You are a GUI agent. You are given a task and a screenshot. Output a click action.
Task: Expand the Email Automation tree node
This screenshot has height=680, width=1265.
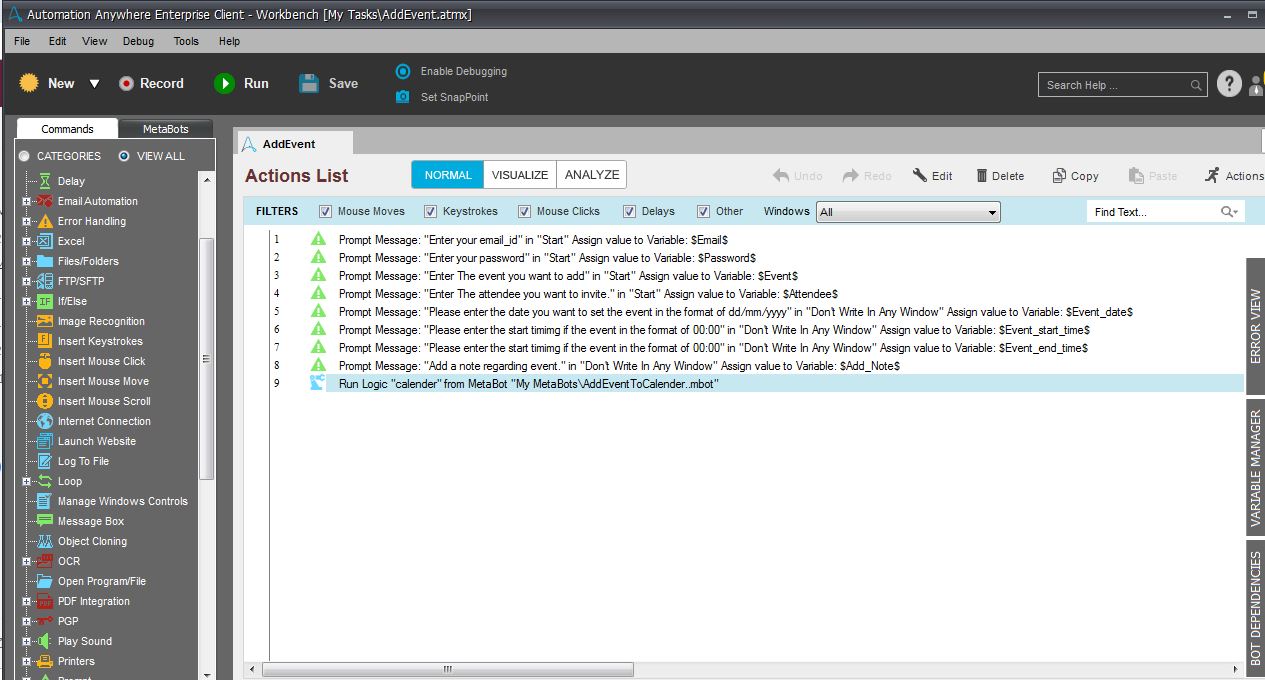pyautogui.click(x=27, y=201)
